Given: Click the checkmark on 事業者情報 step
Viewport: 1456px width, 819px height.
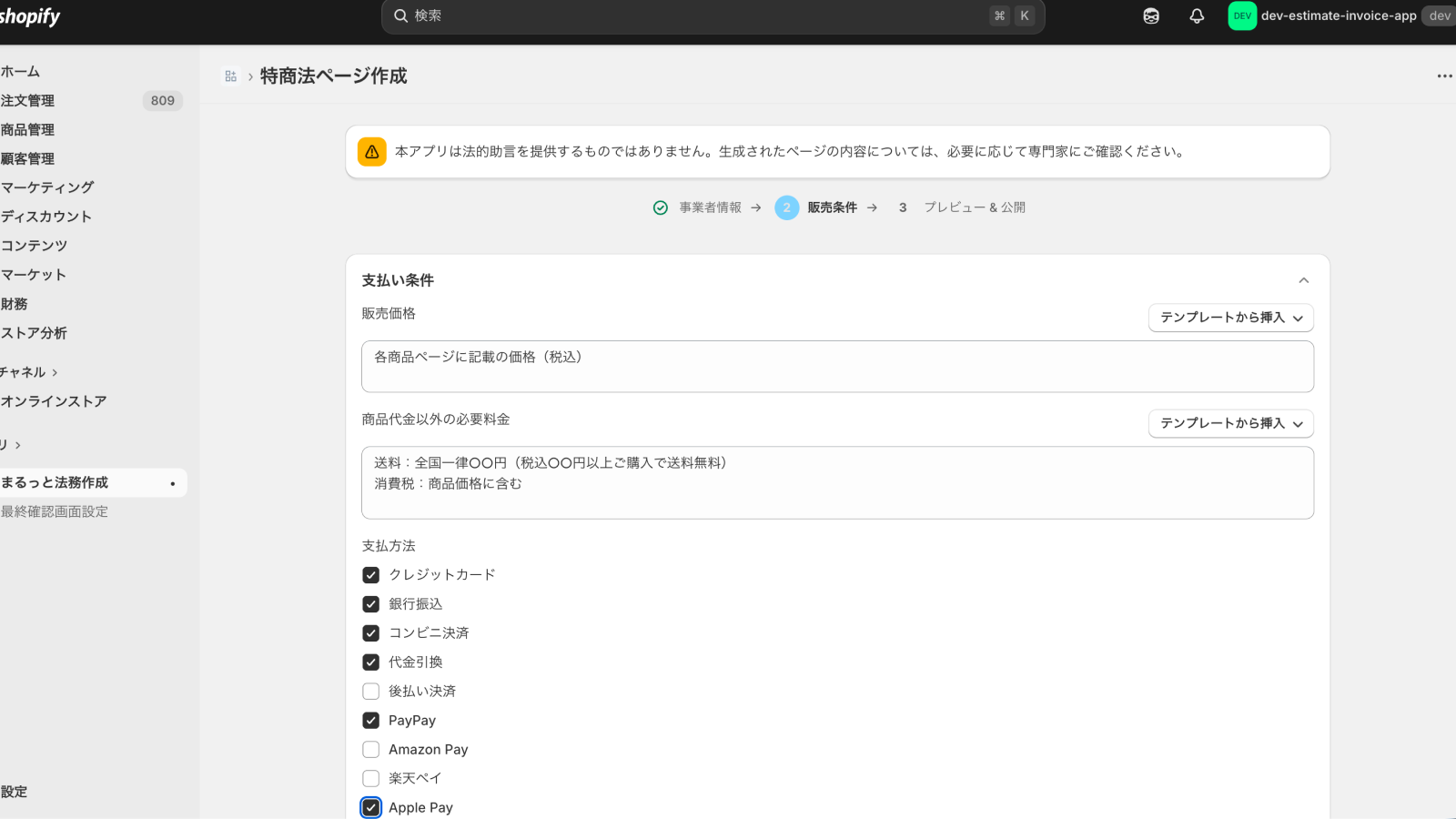Looking at the screenshot, I should [x=660, y=207].
